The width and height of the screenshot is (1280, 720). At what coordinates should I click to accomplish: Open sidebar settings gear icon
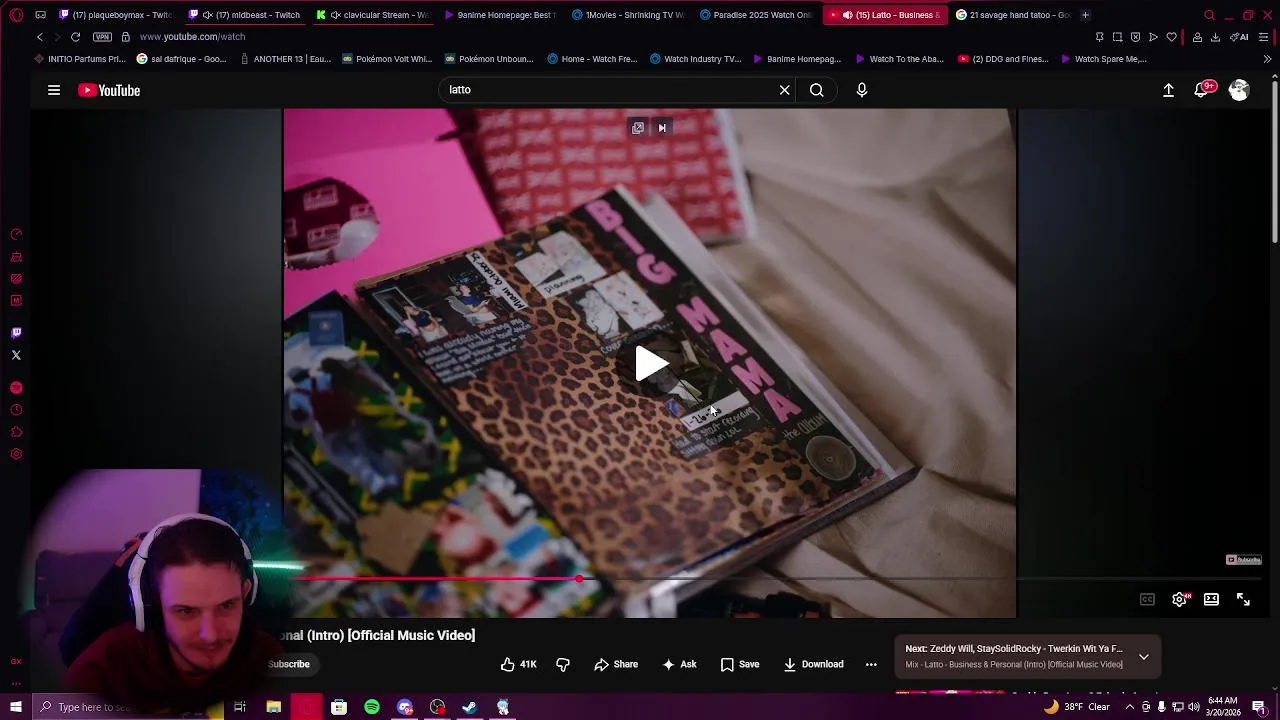click(x=16, y=454)
